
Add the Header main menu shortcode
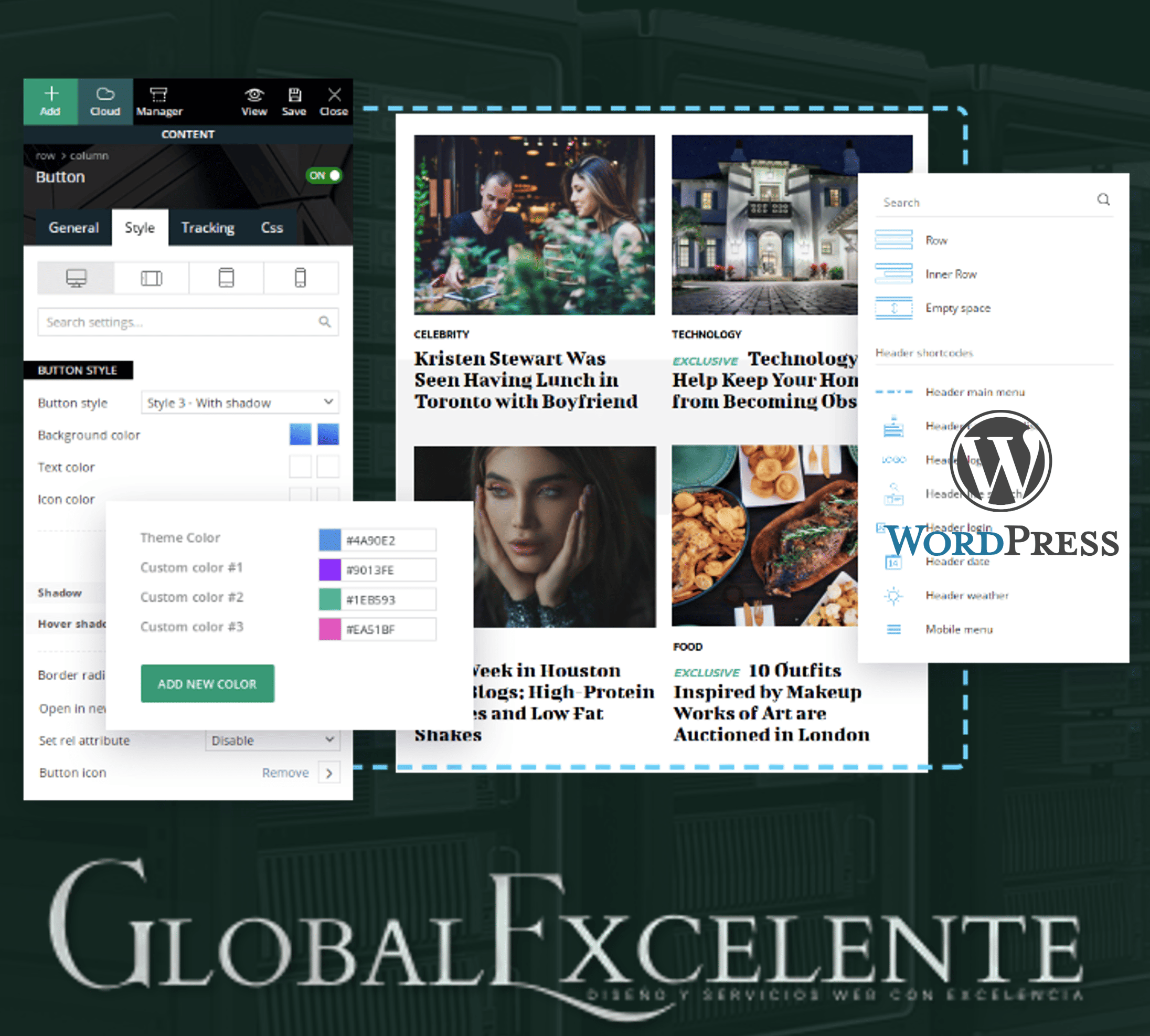point(975,392)
